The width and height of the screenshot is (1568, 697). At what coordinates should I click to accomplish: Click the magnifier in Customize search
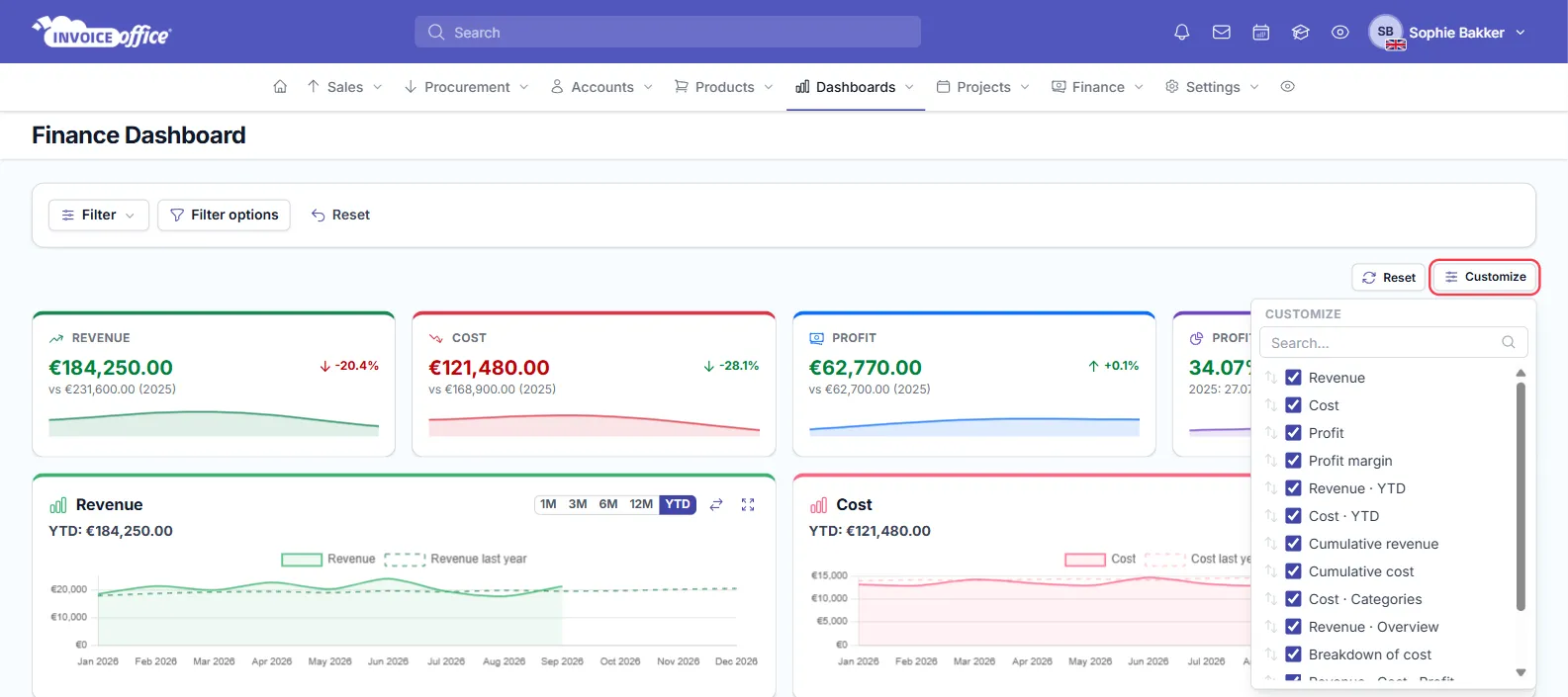pyautogui.click(x=1508, y=342)
